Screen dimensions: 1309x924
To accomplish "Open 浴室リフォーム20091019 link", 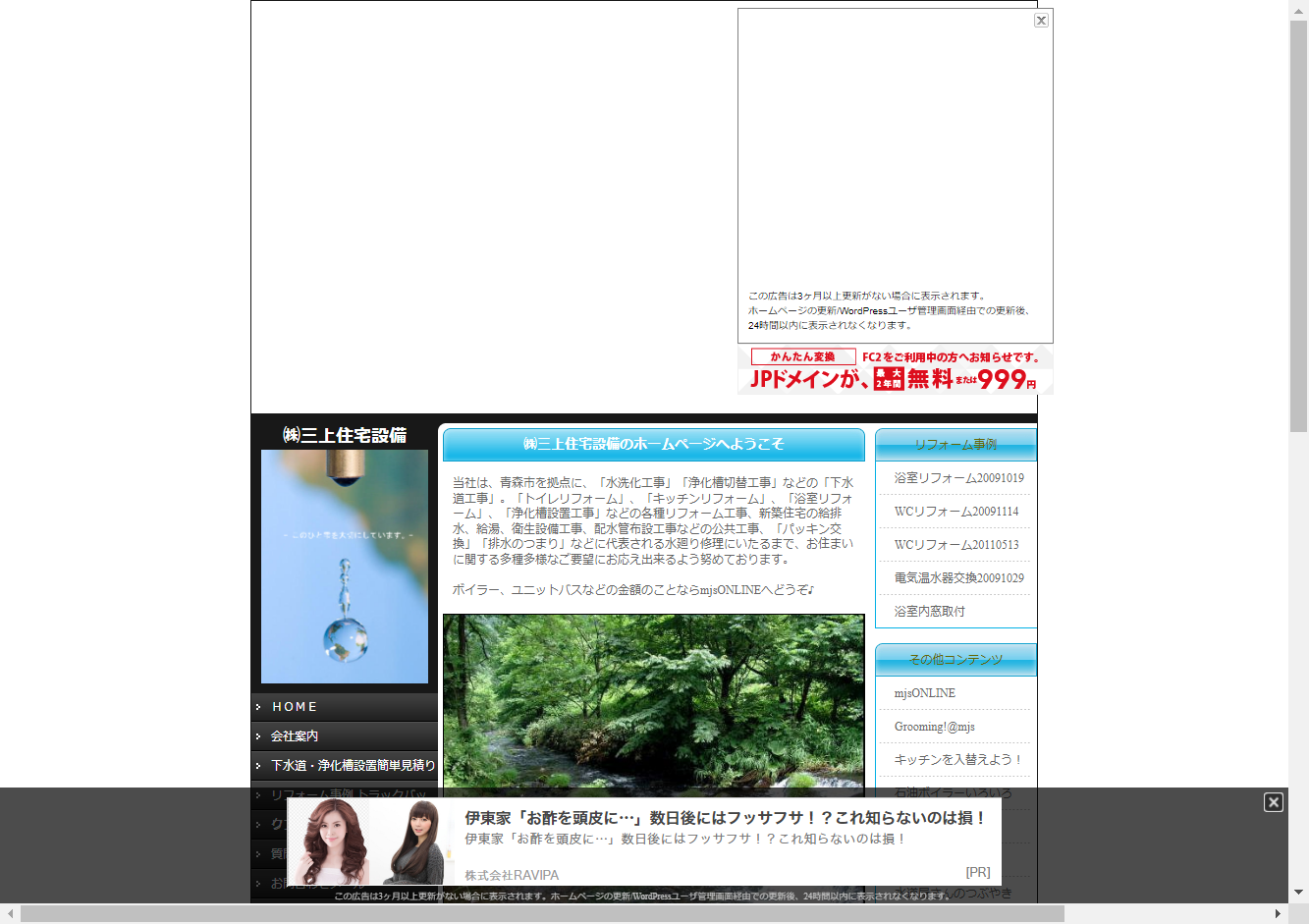I will point(958,478).
